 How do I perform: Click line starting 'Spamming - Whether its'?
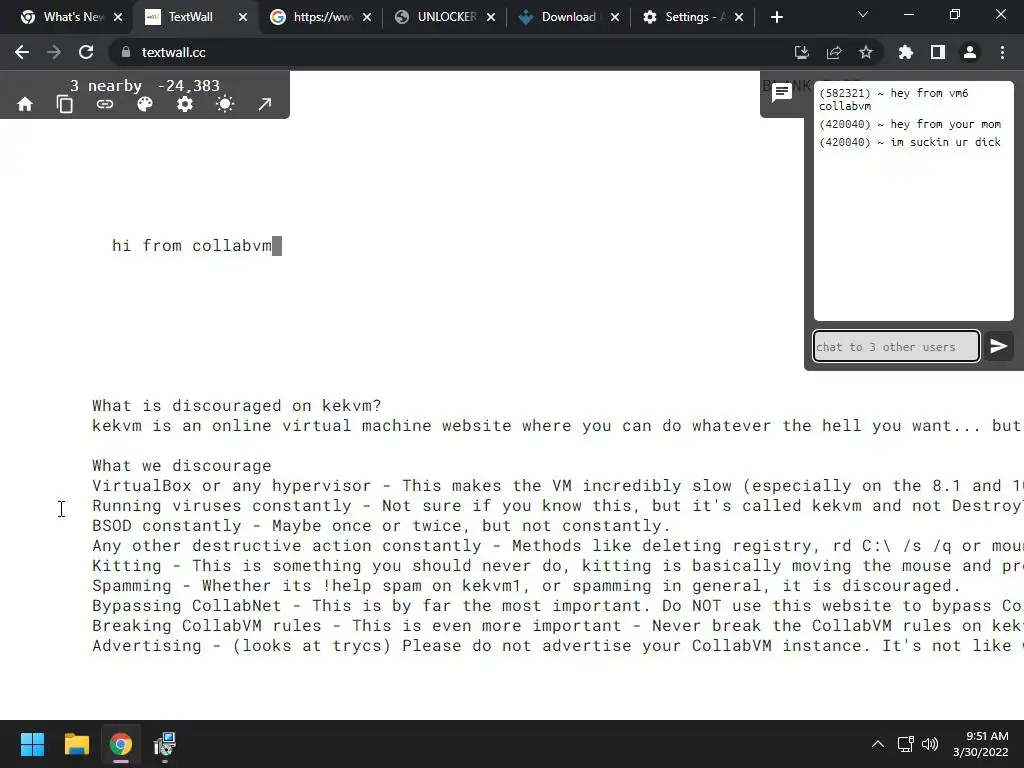[526, 586]
